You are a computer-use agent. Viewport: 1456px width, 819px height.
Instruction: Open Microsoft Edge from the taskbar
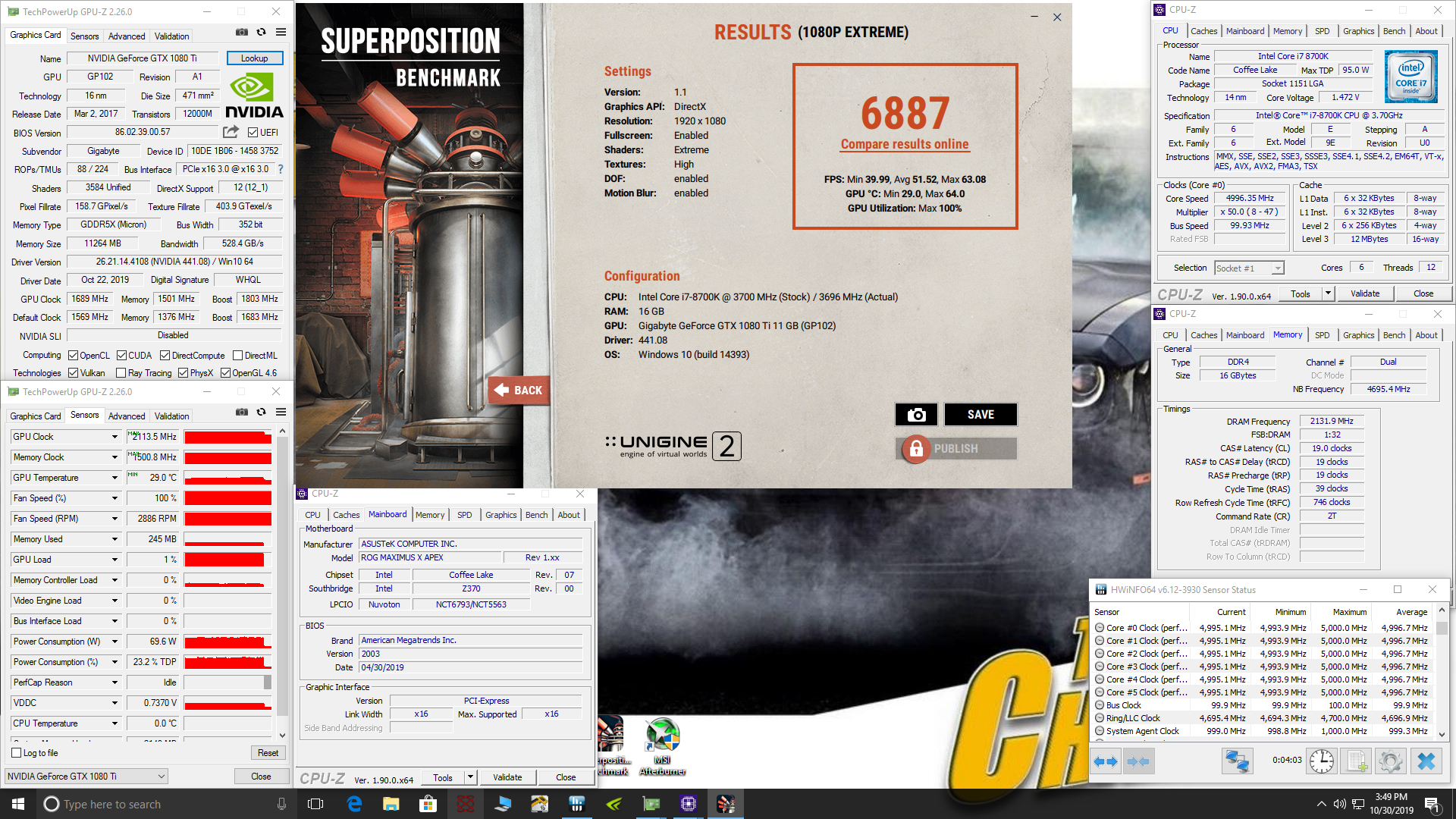click(x=354, y=804)
